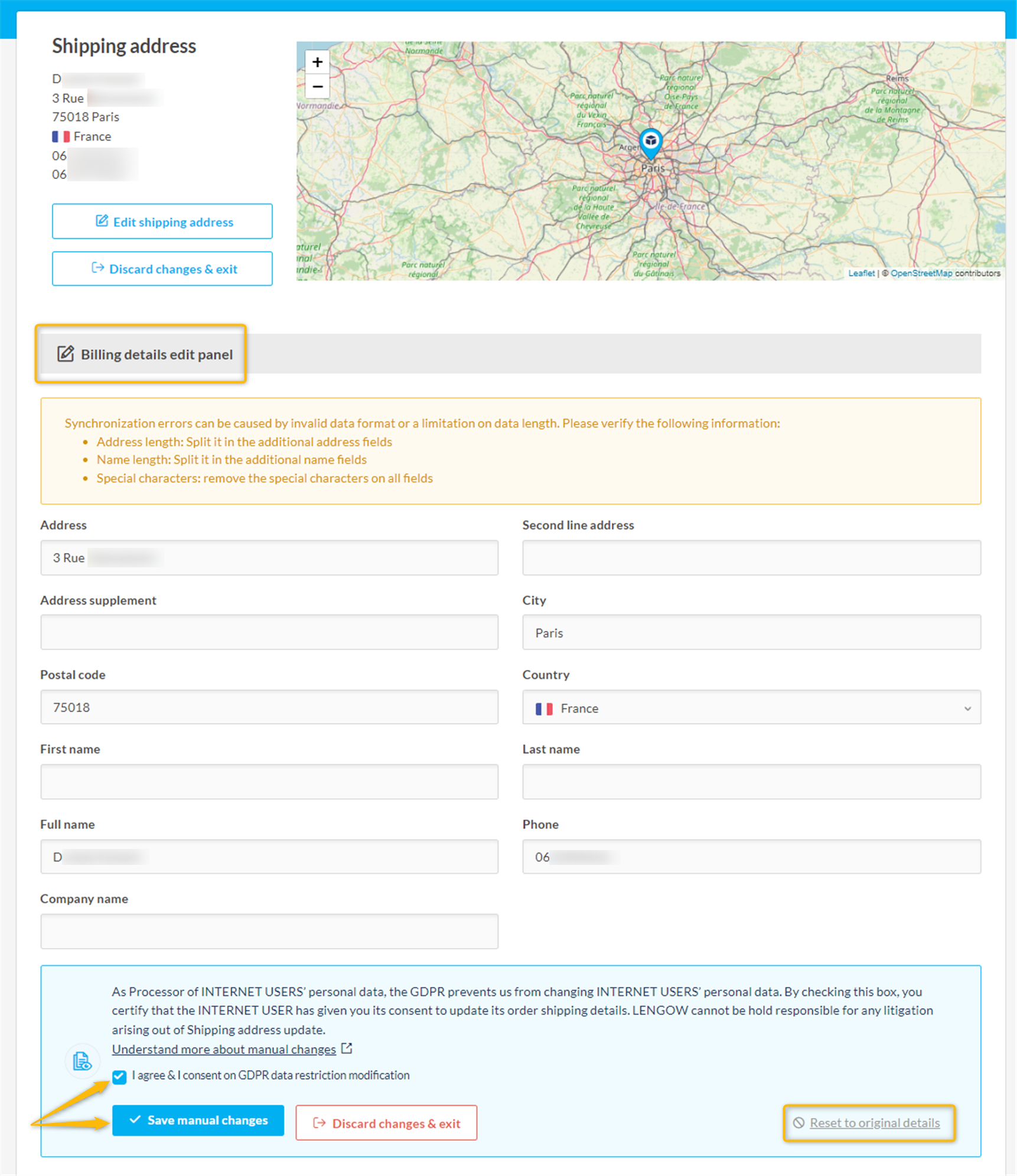Uncheck the GDPR consent checkbox

(119, 1076)
